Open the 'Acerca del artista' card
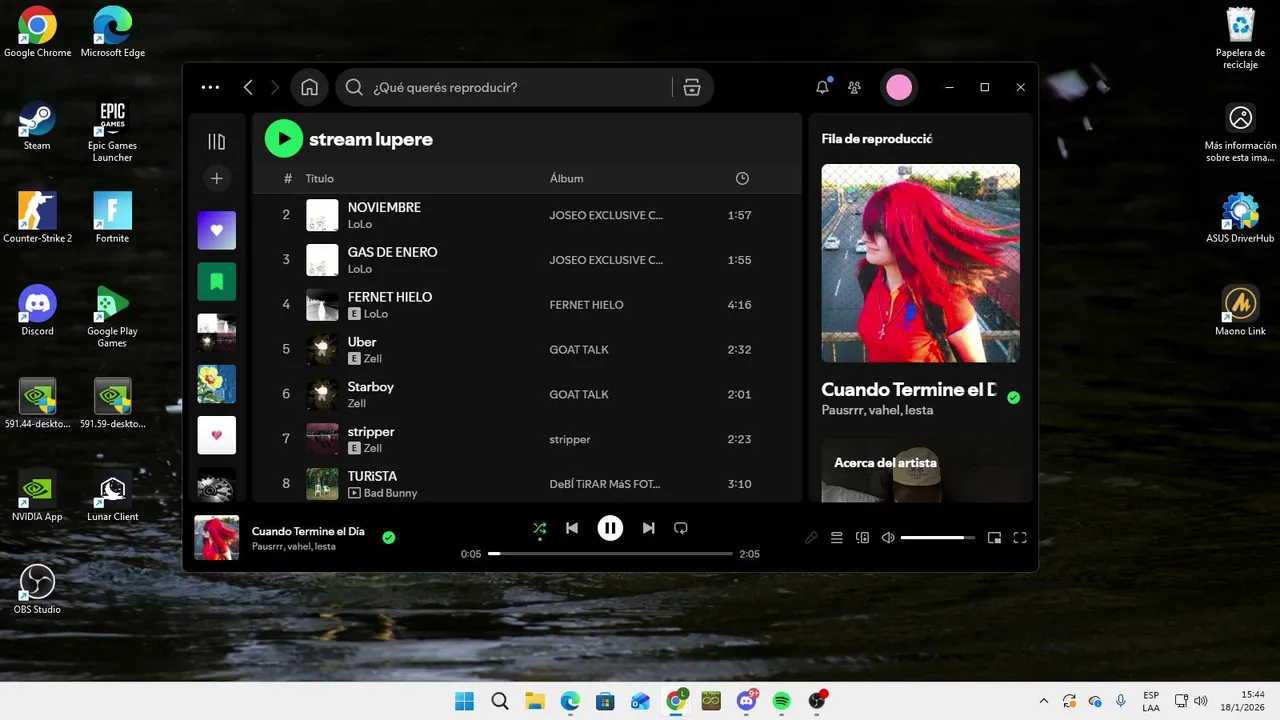Screen dimensions: 1280x720 click(x=921, y=470)
